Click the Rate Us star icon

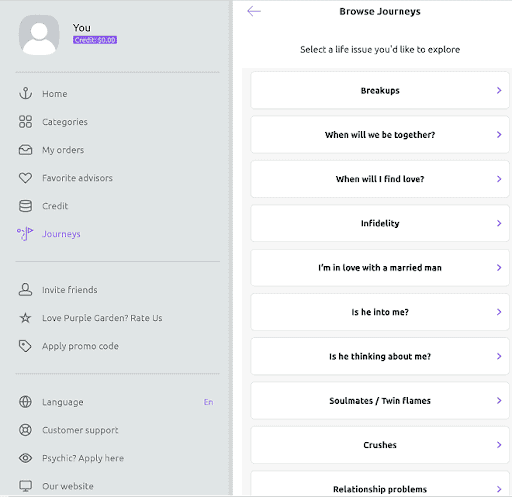pos(25,318)
